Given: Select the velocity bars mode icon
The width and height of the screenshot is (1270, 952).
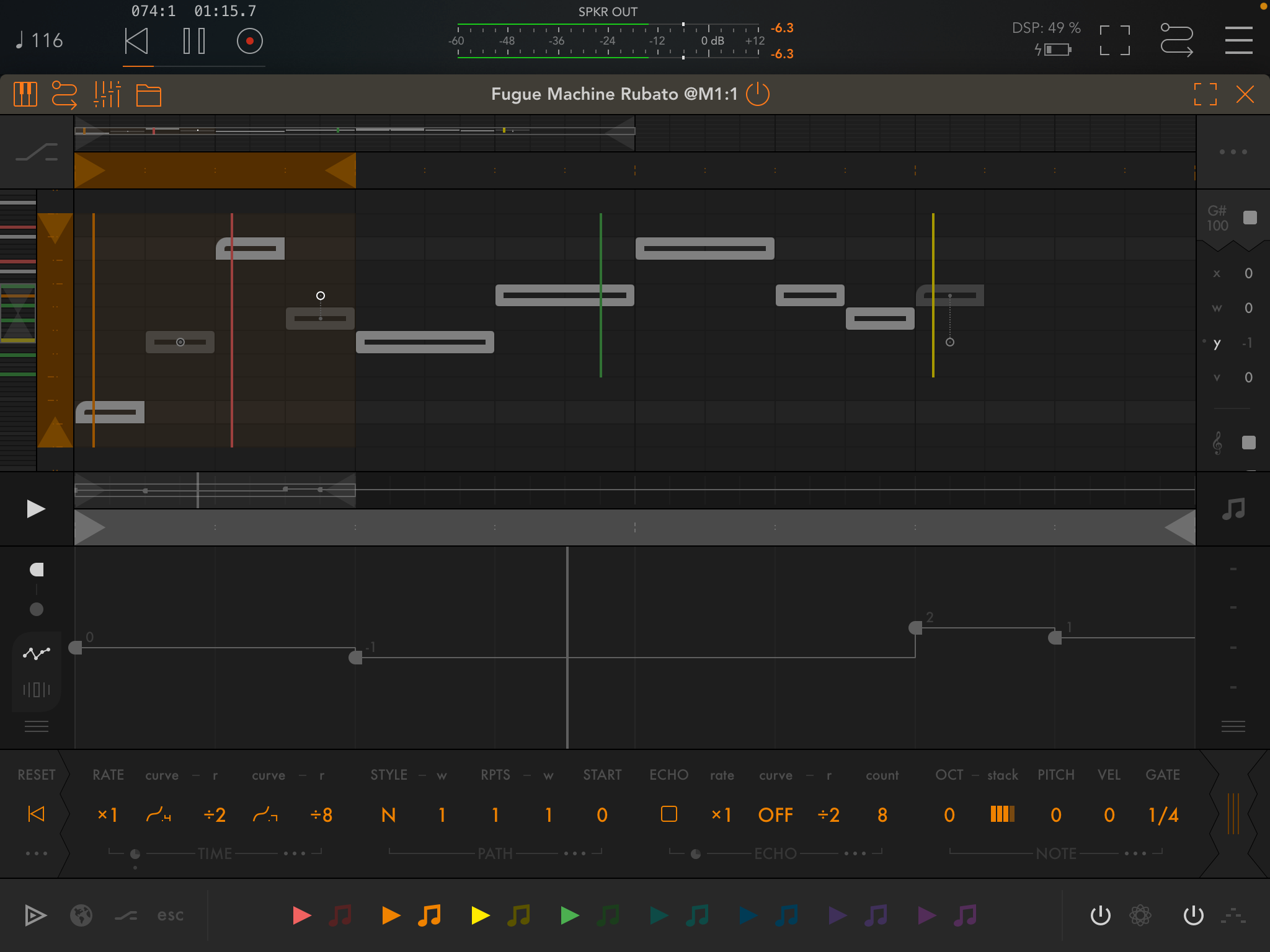Looking at the screenshot, I should tap(37, 689).
